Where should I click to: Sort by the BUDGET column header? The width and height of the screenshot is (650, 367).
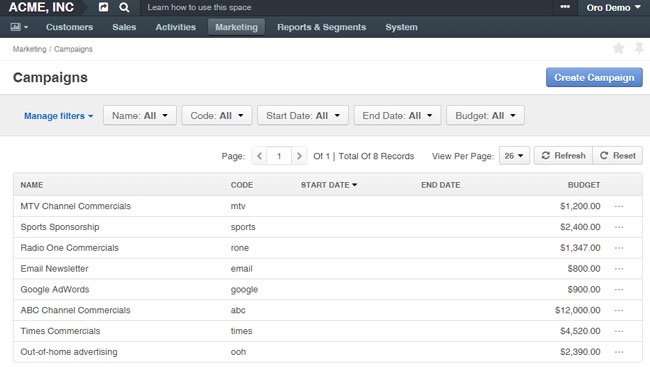tap(584, 185)
